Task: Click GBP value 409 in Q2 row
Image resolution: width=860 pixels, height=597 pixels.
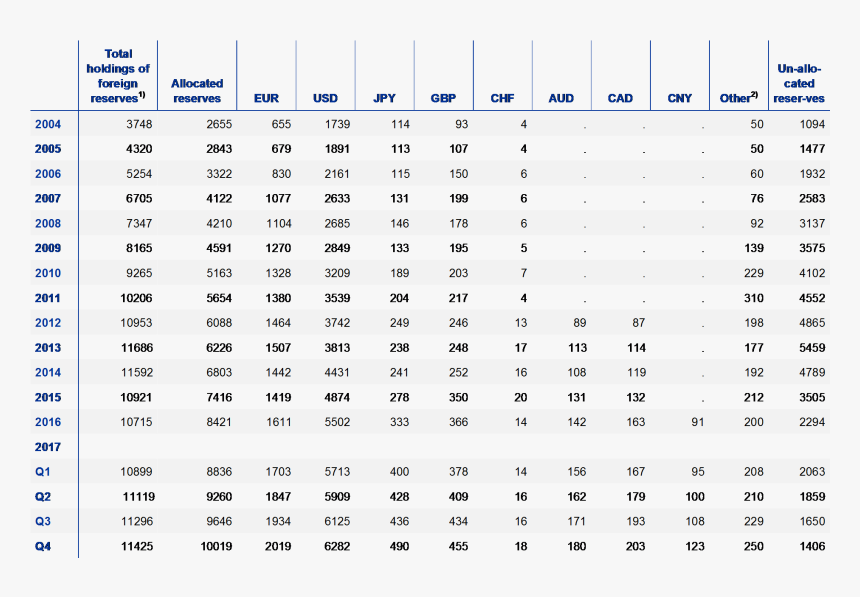Action: (459, 497)
